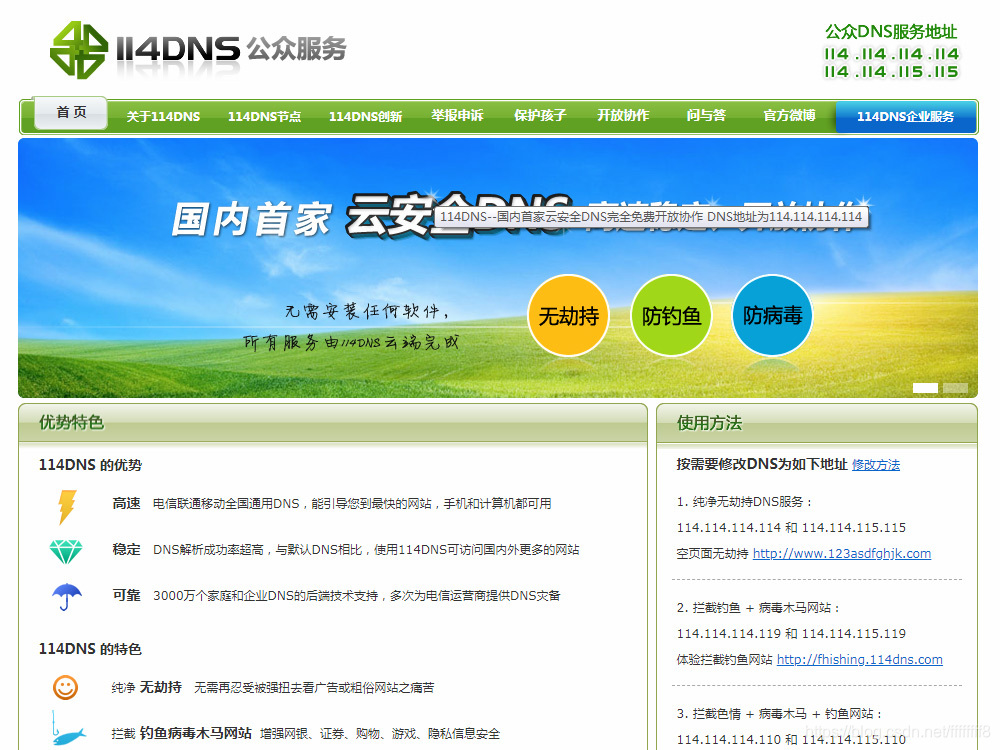The width and height of the screenshot is (1000, 750).
Task: Click the 114DNS 的优势 heading
Action: pos(90,465)
